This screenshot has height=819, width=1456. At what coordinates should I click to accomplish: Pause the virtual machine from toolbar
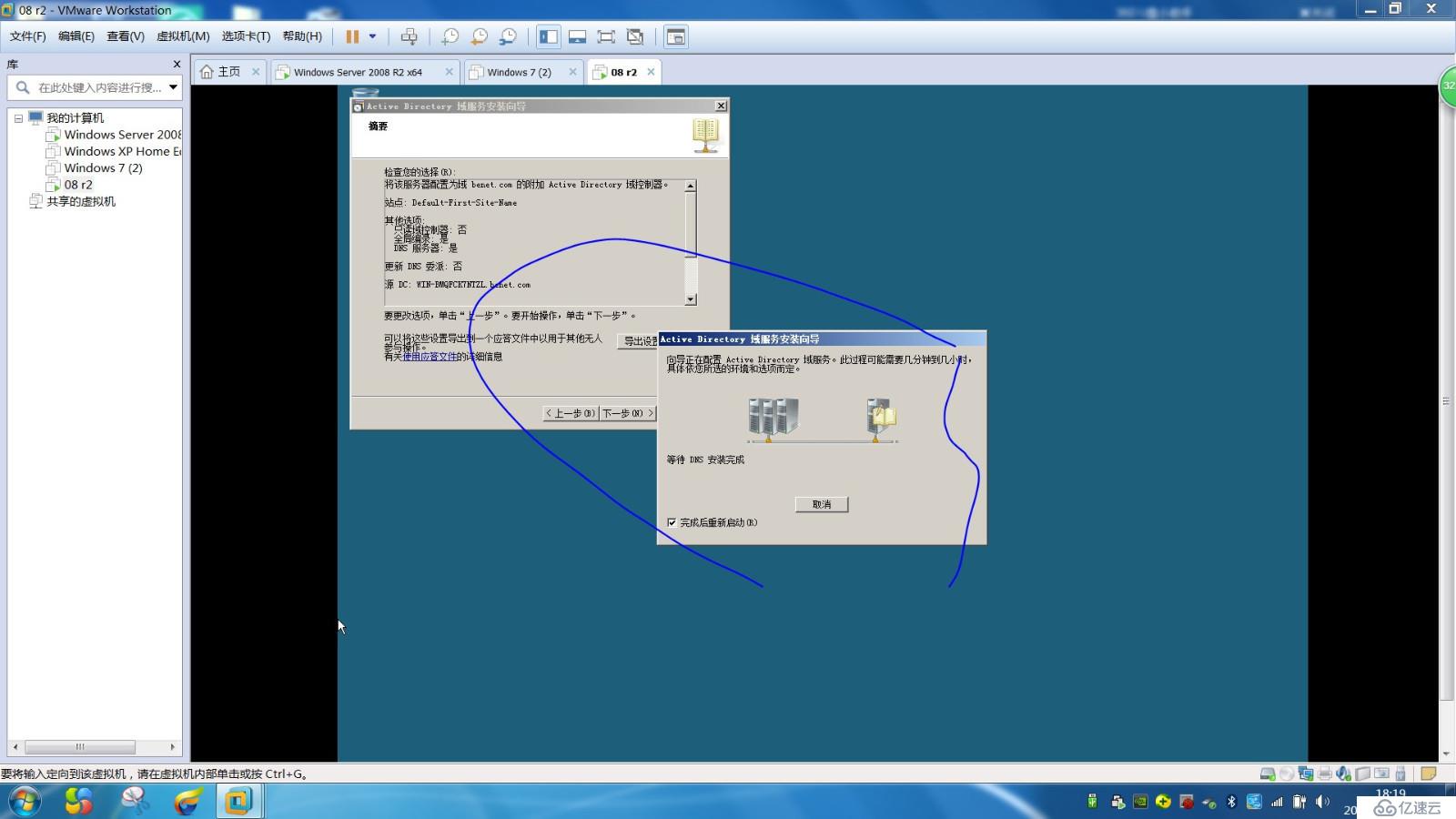(x=352, y=36)
